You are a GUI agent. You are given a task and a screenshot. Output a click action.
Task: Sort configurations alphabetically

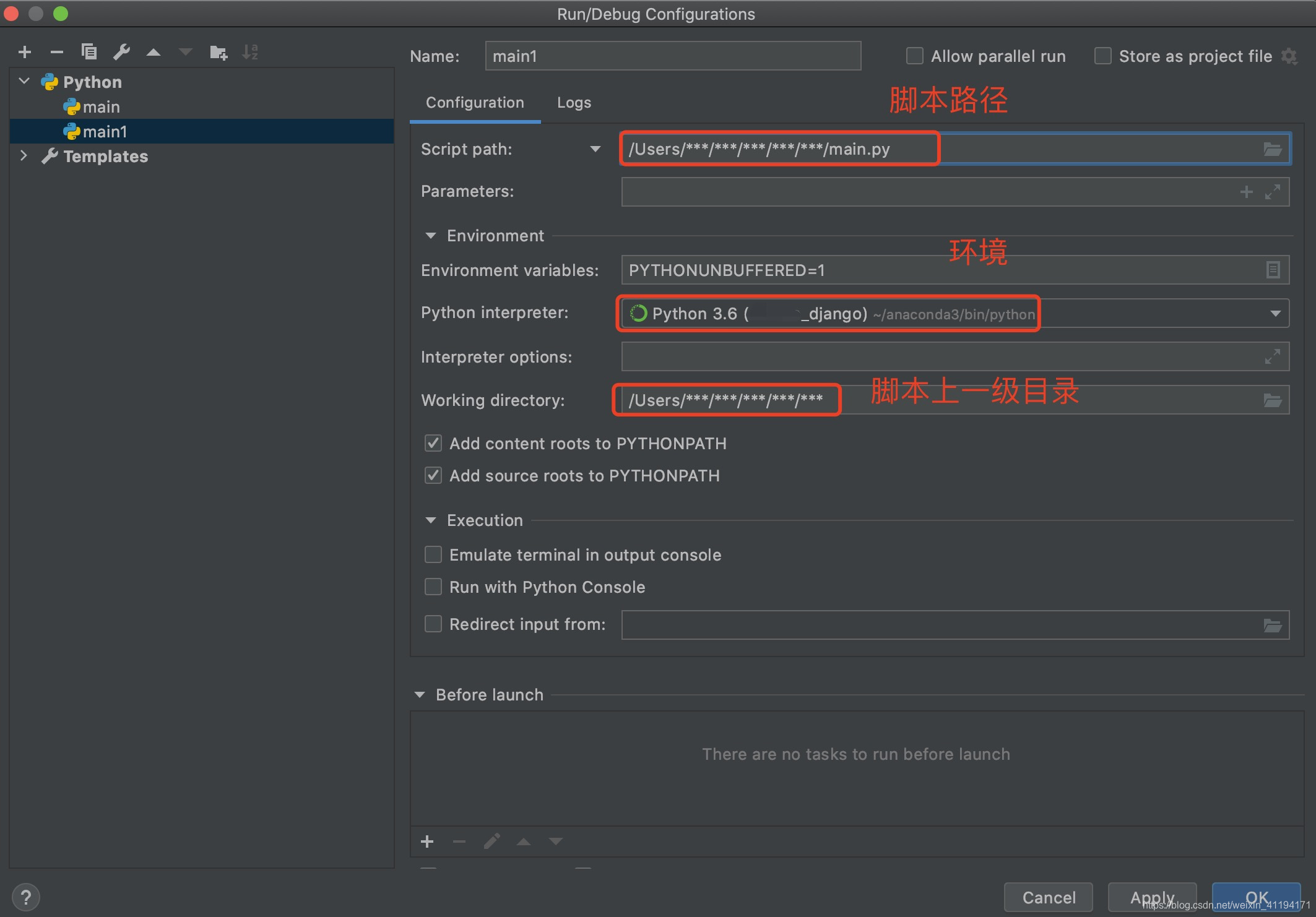250,51
